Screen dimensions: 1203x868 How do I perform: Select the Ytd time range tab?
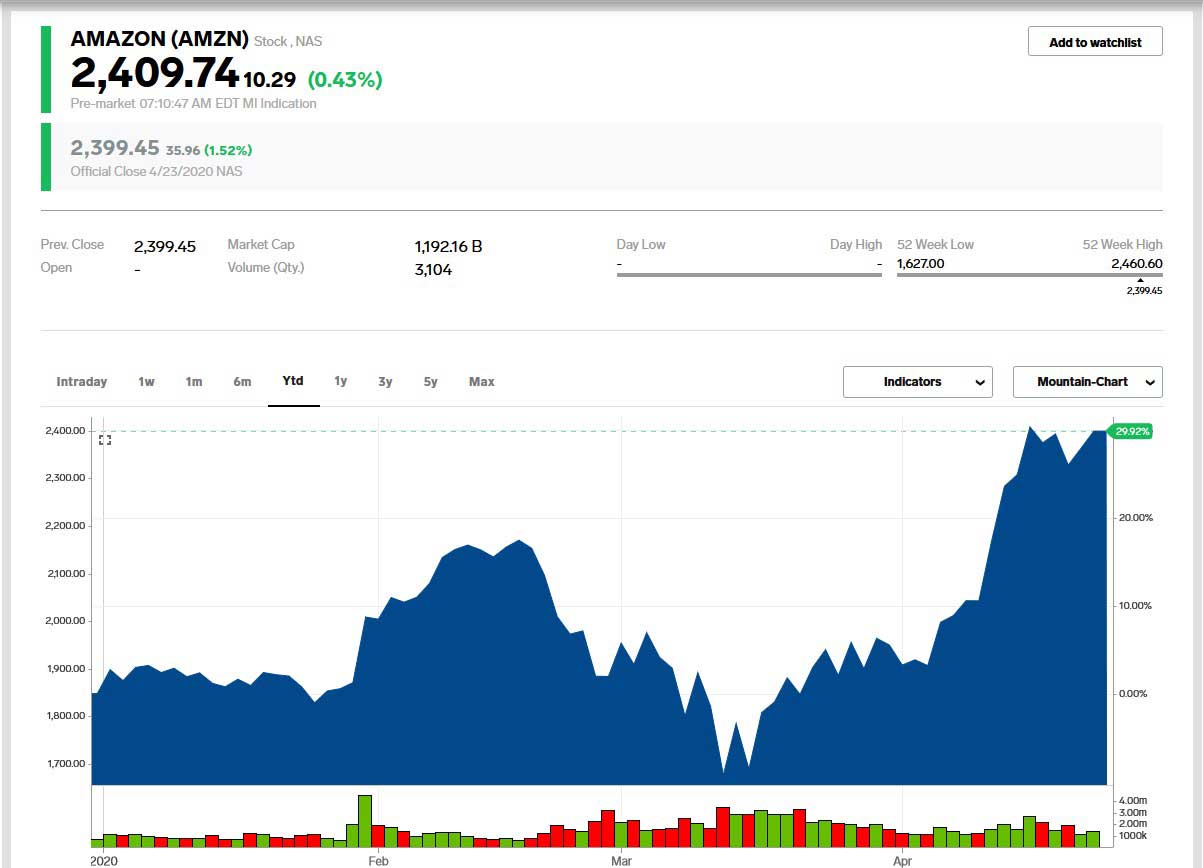pos(293,381)
